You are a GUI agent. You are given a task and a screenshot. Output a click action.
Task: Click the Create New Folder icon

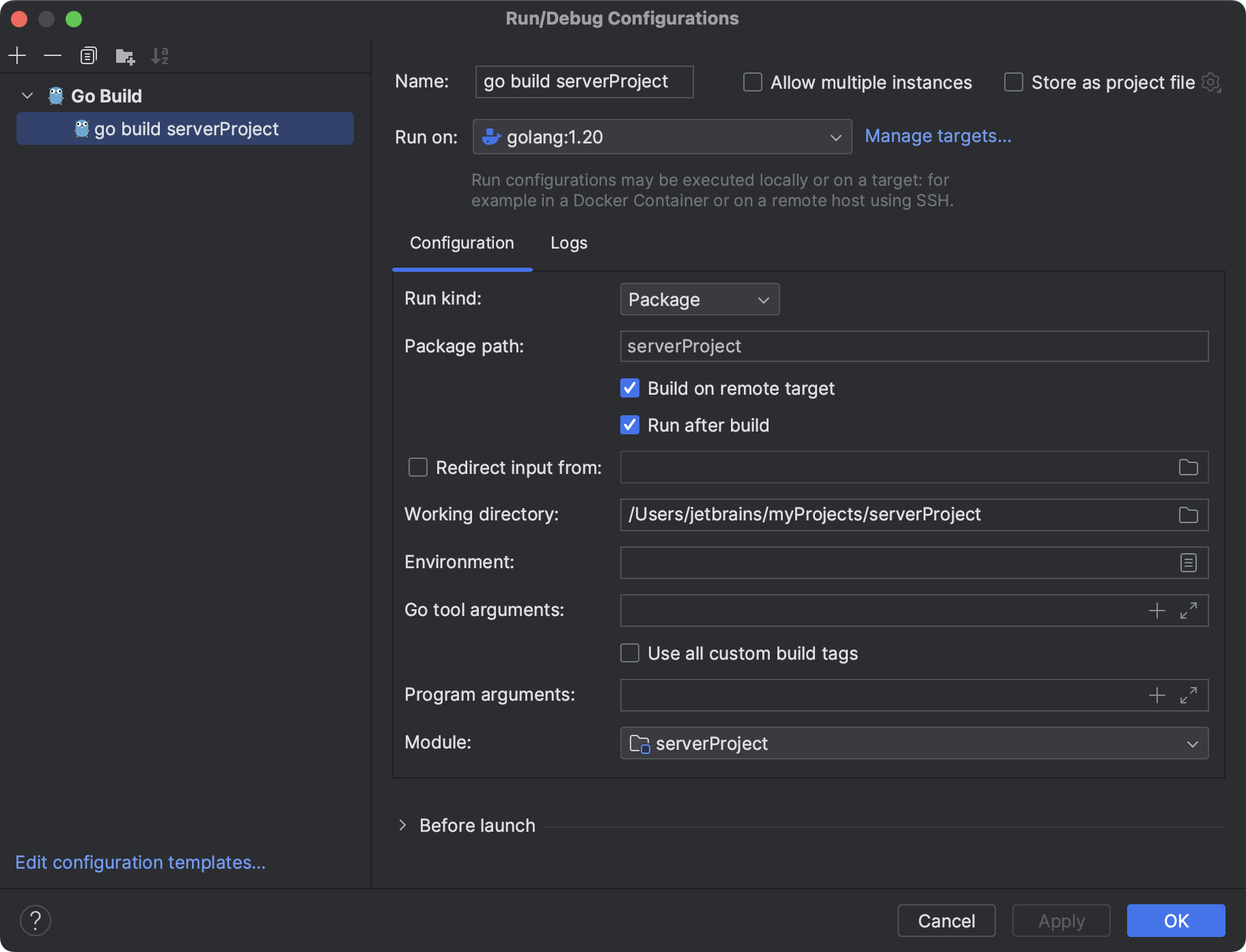click(124, 56)
